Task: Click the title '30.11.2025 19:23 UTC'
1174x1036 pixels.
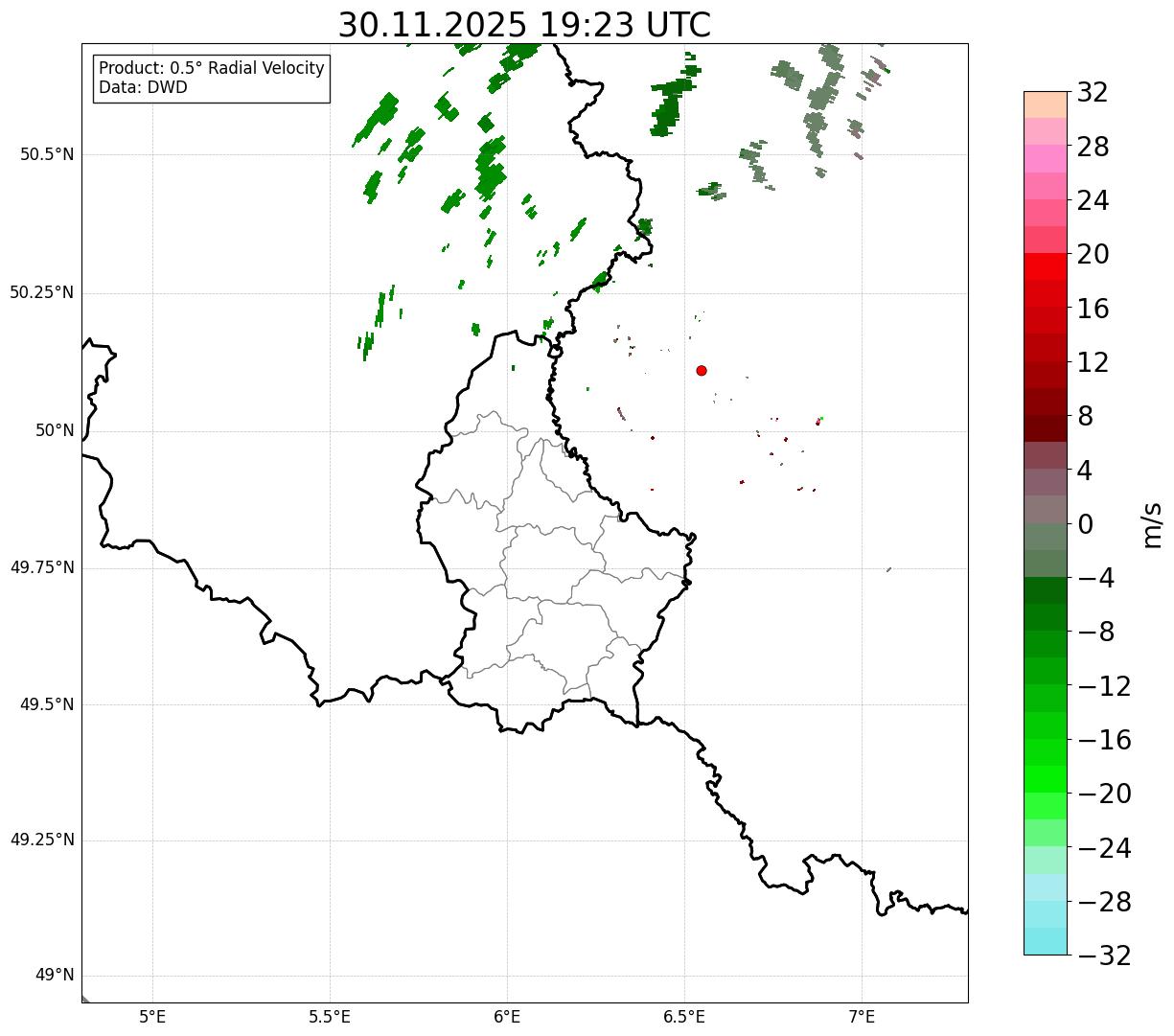Action: click(x=524, y=25)
